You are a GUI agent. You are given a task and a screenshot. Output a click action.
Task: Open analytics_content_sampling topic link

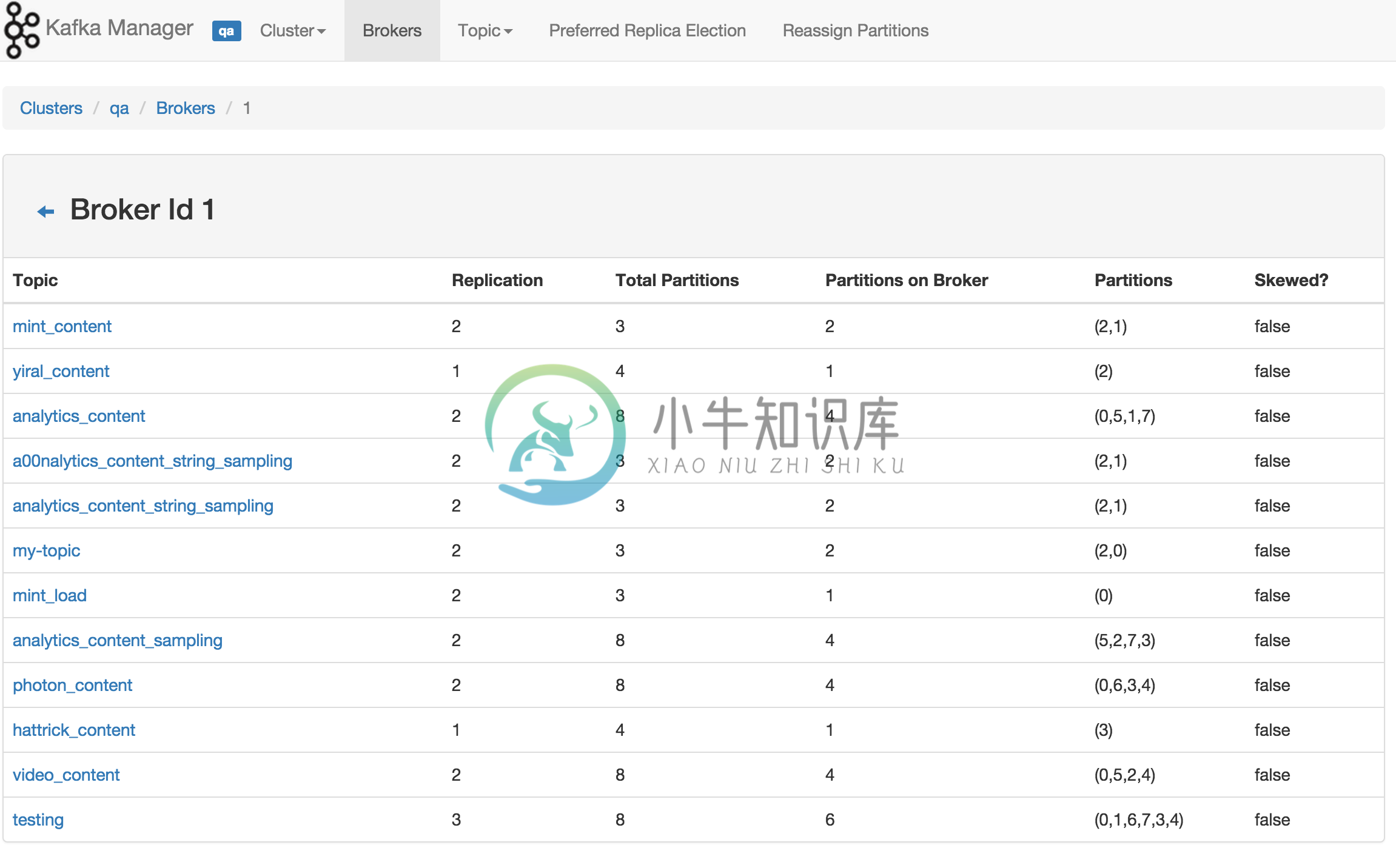[x=118, y=640]
